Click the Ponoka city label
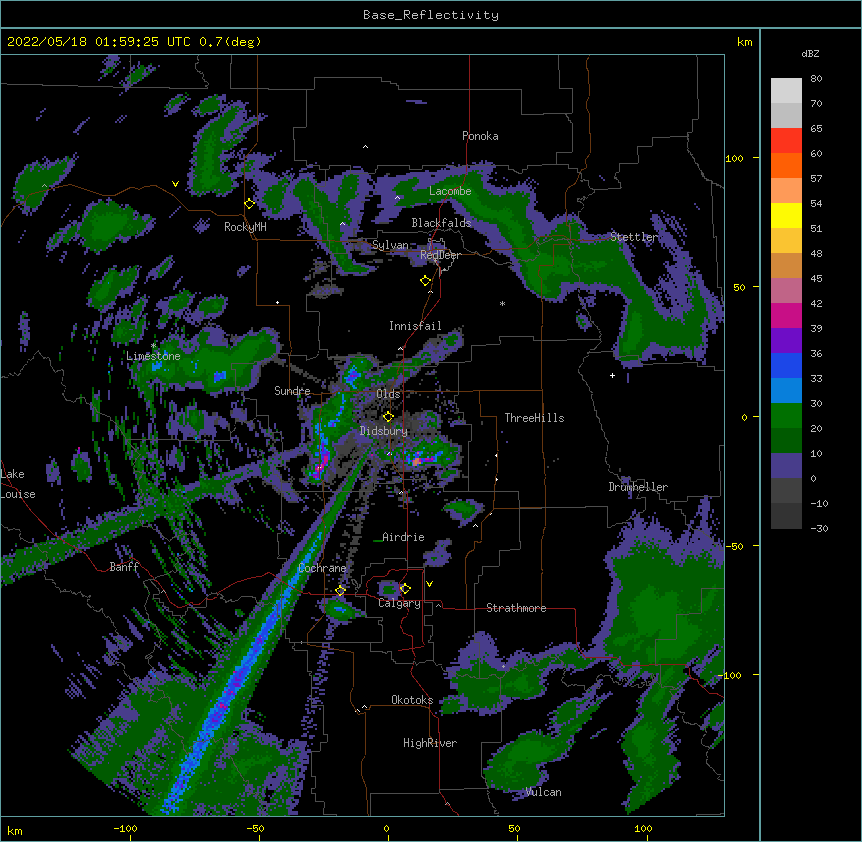The height and width of the screenshot is (842, 862). point(480,136)
